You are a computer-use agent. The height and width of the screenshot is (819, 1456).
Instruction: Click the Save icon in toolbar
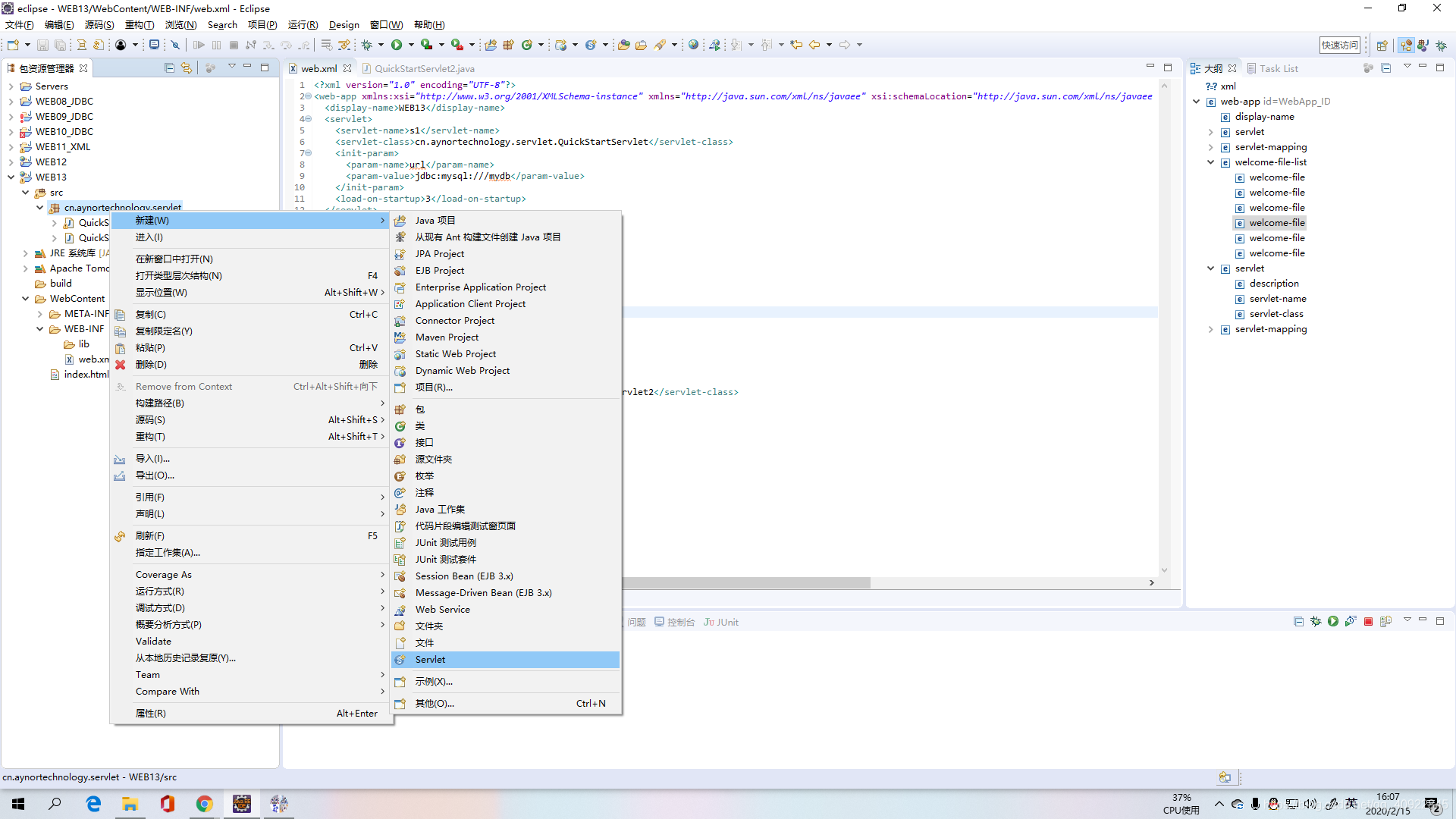pyautogui.click(x=42, y=45)
